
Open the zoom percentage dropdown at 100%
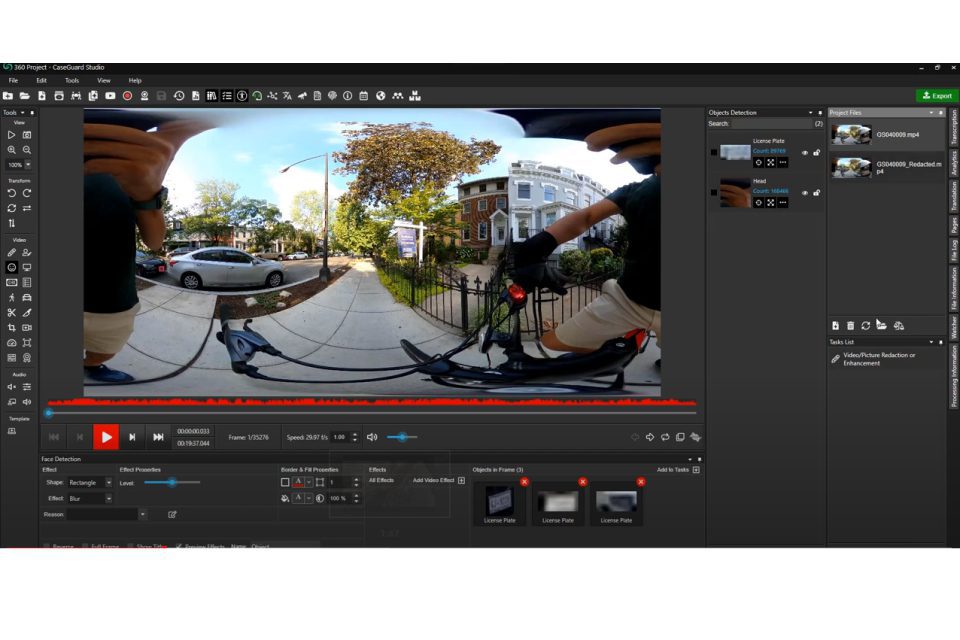pos(28,165)
